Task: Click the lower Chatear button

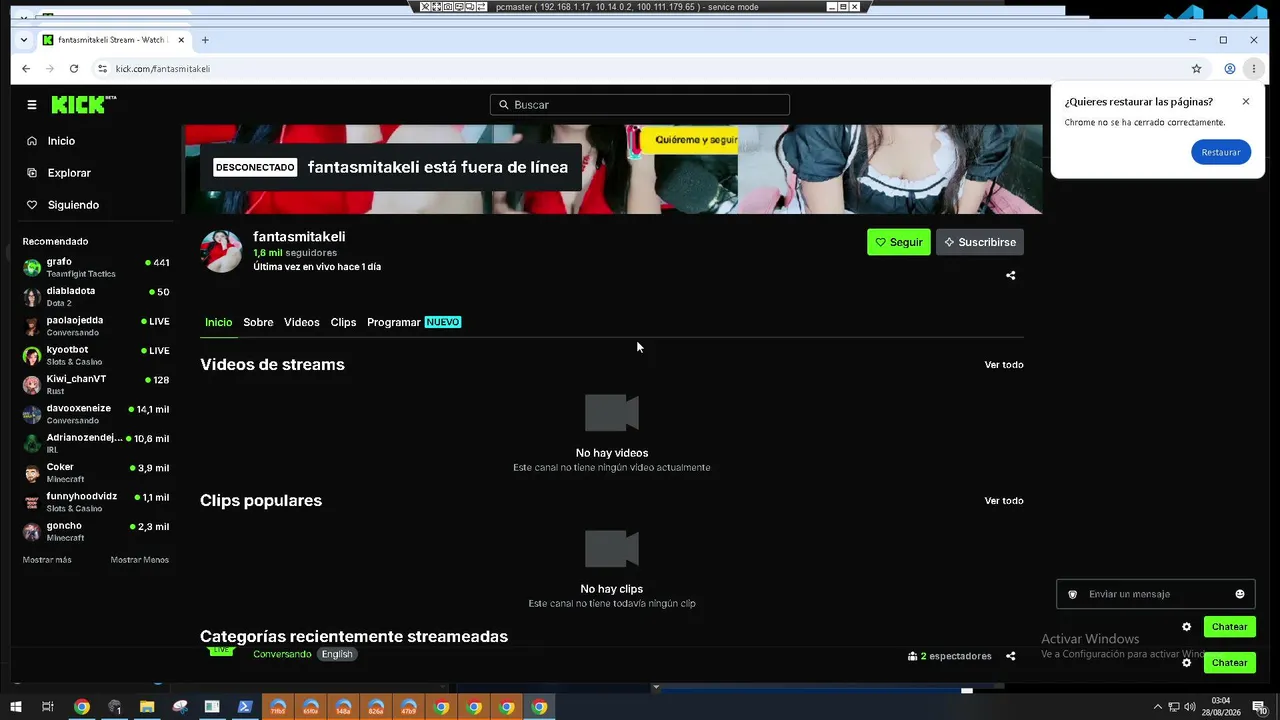Action: (x=1230, y=663)
